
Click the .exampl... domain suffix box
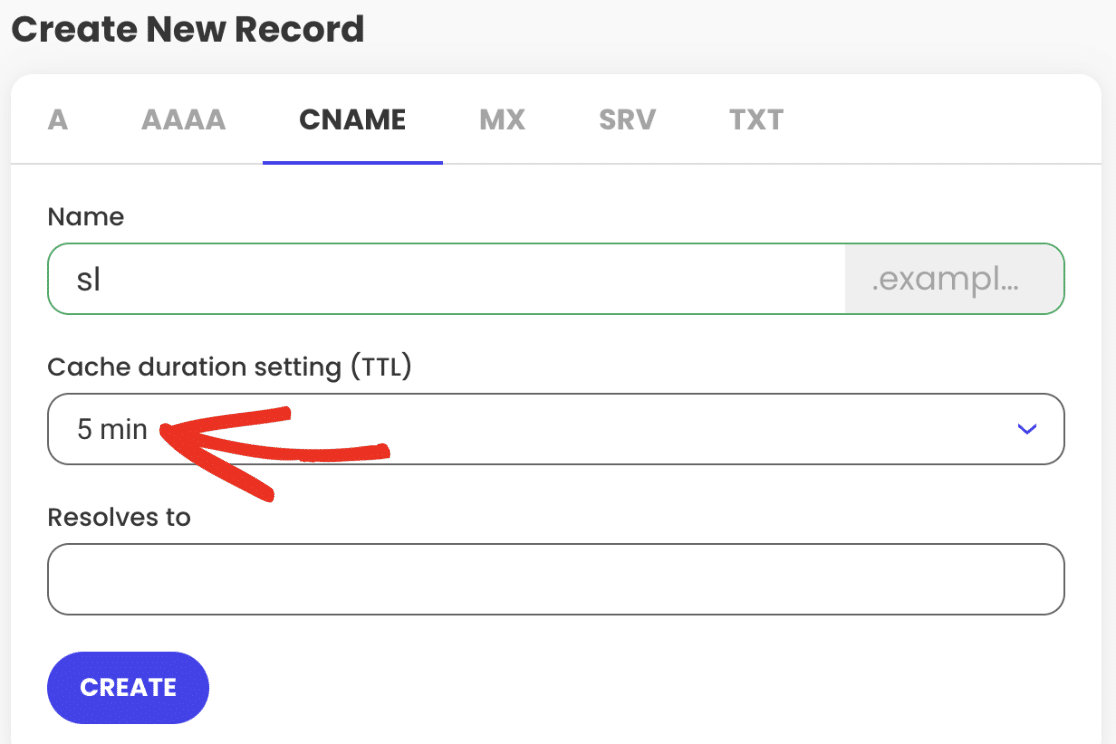click(x=954, y=278)
